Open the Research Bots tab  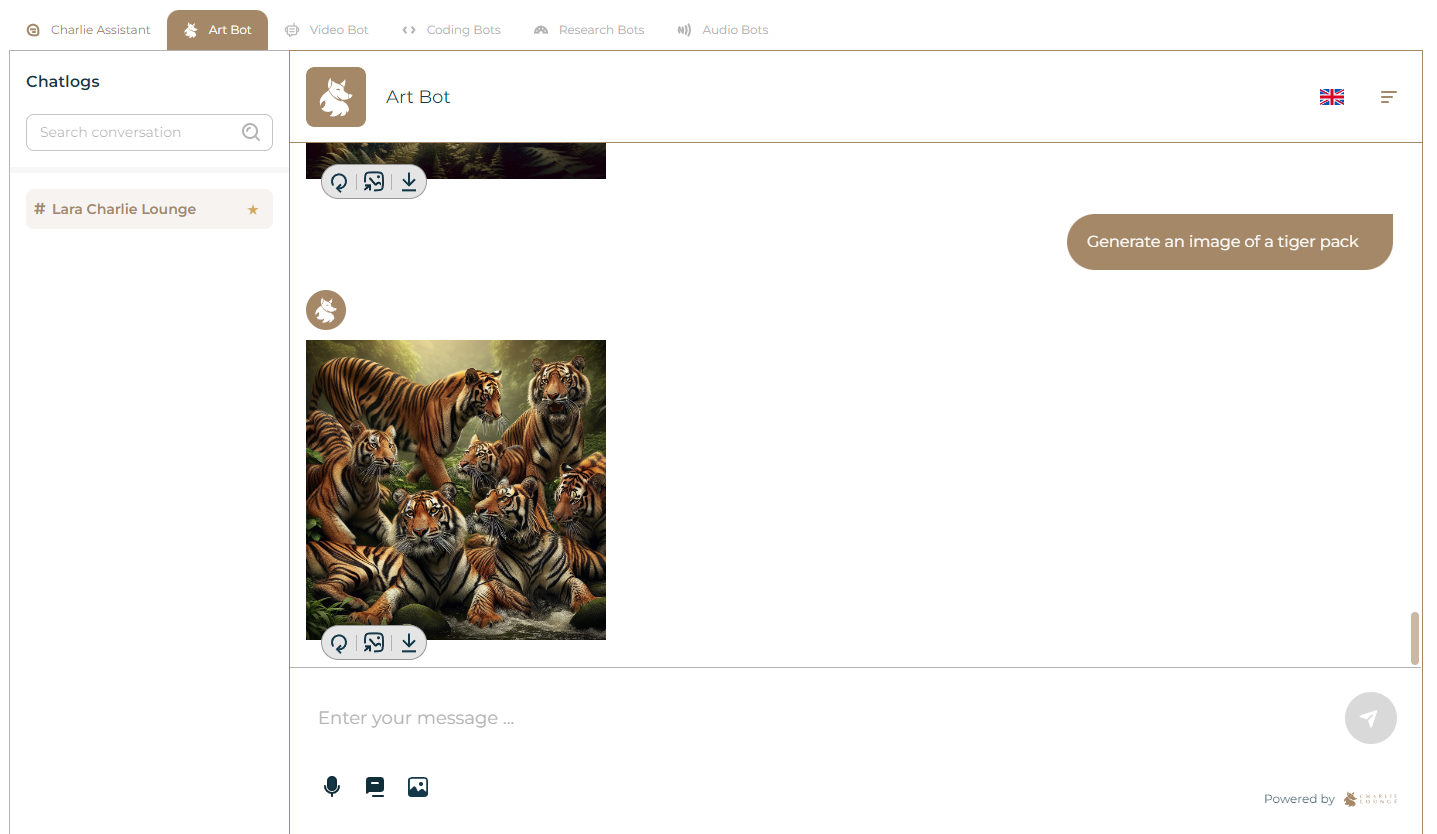(x=589, y=30)
